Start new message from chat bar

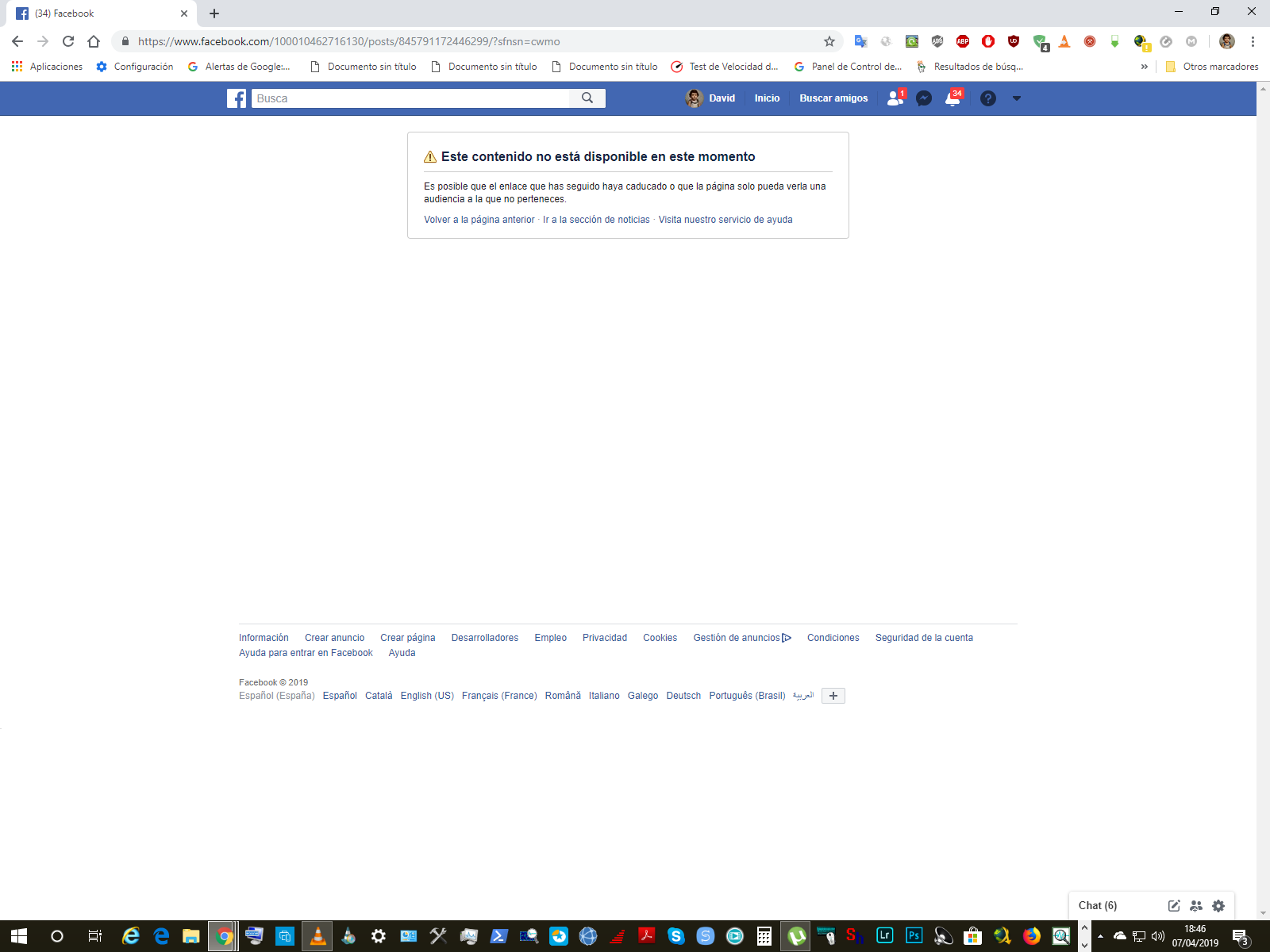[1174, 905]
